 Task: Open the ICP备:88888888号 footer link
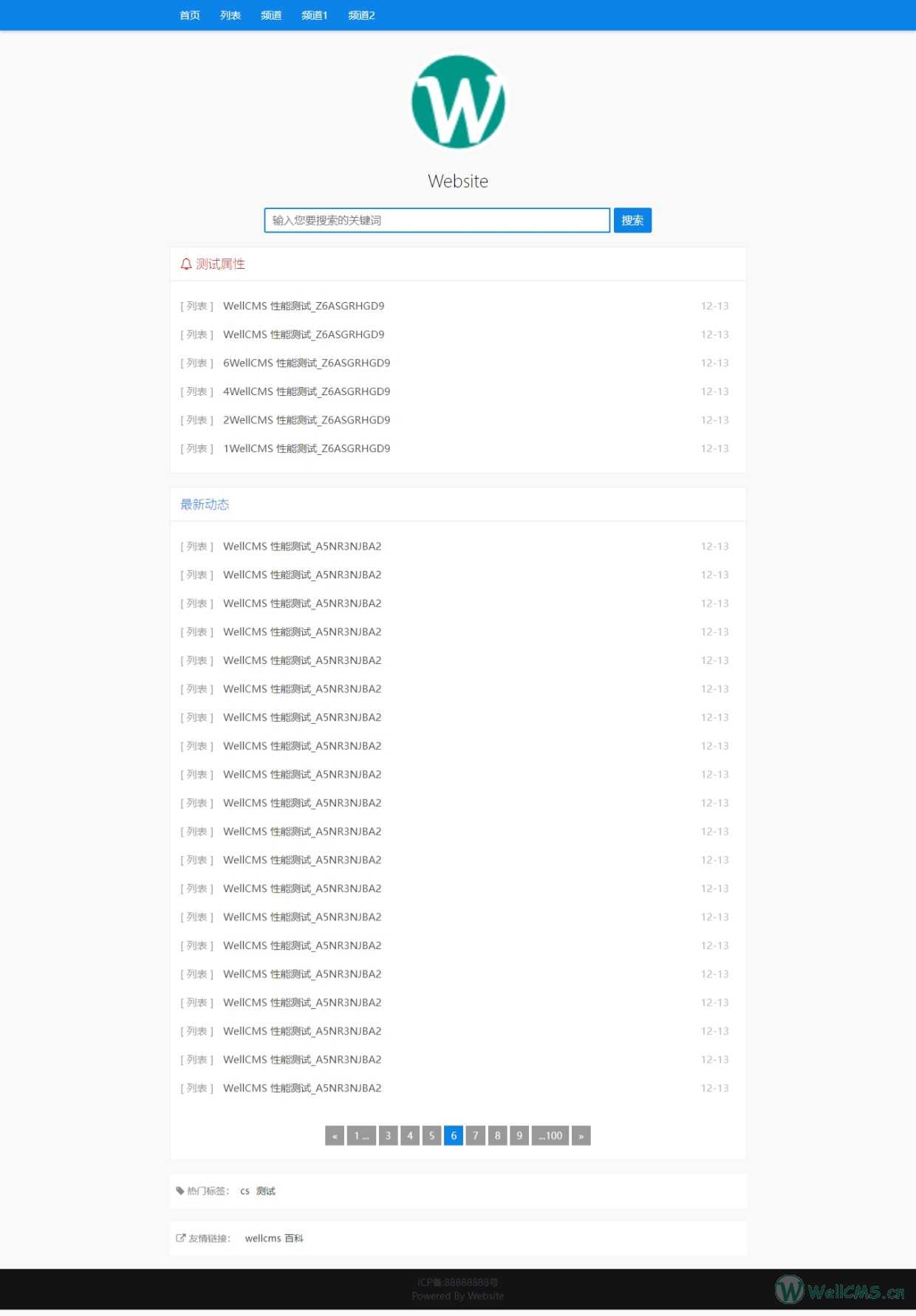pyautogui.click(x=458, y=1282)
